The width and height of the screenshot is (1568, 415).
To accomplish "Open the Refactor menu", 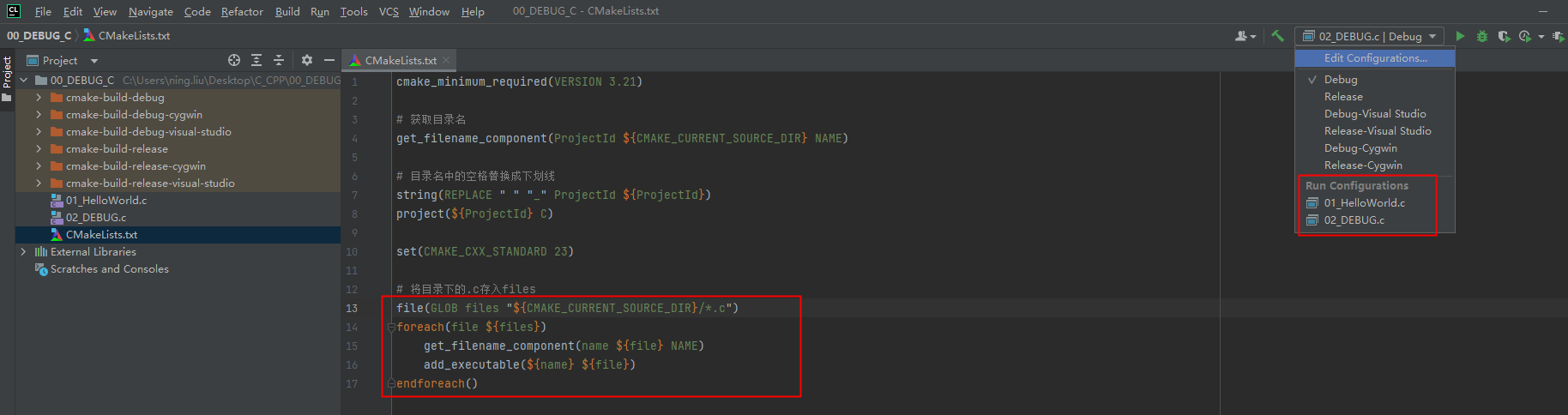I will tap(242, 11).
